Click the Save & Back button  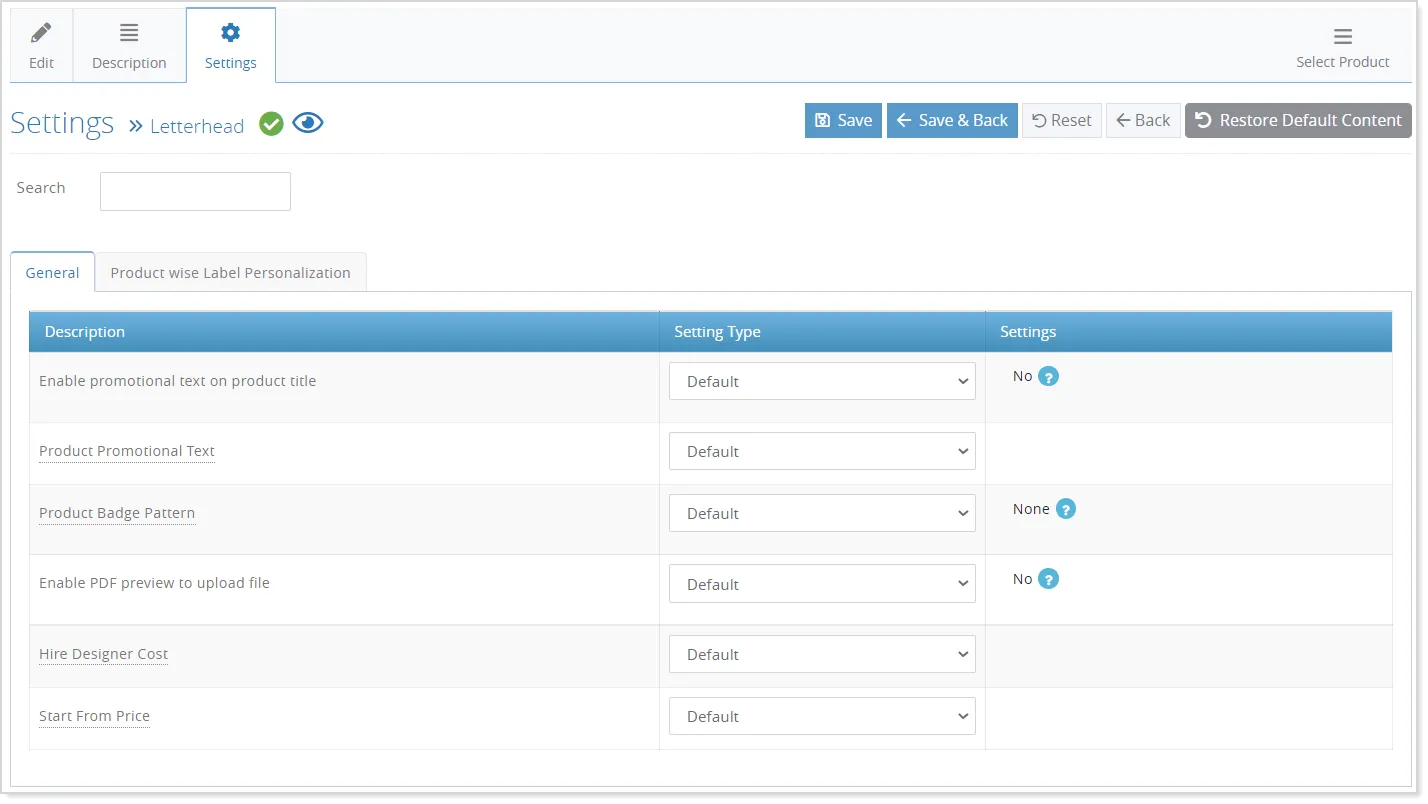(952, 120)
